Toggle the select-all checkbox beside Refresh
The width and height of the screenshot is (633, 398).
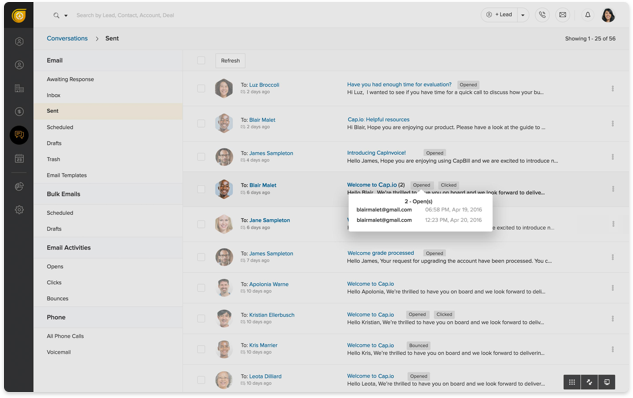[x=201, y=61]
